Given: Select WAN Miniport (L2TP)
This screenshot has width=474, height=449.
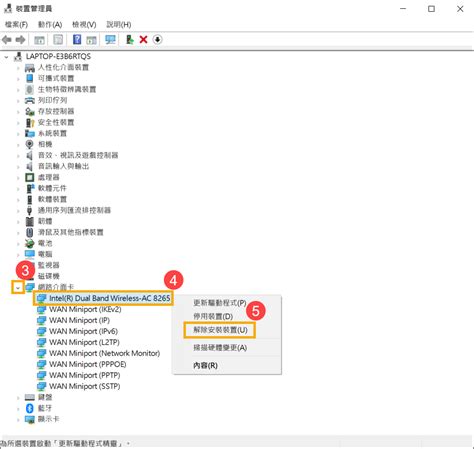Looking at the screenshot, I should (84, 342).
